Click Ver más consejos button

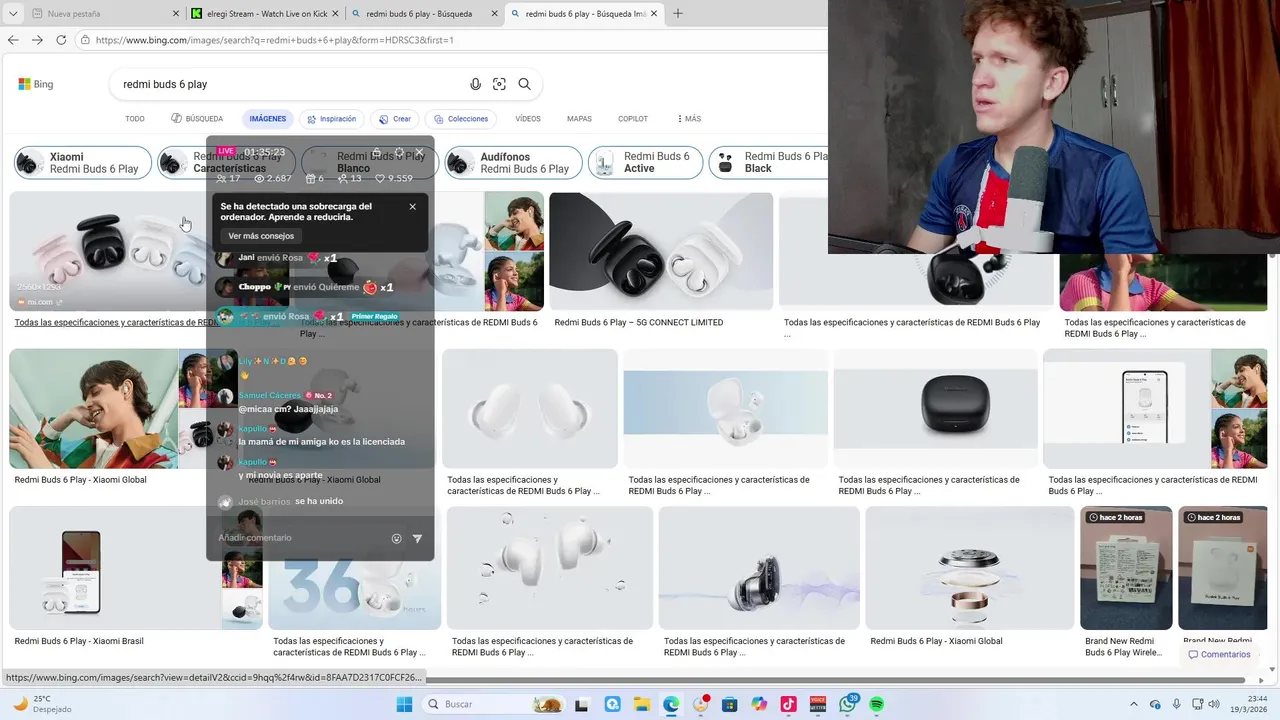coord(261,236)
